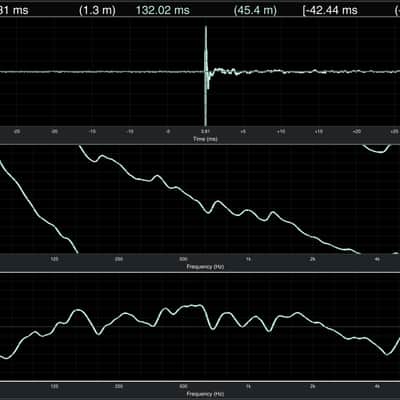
Task: Click the Time (ms) axis label
Action: pos(205,139)
